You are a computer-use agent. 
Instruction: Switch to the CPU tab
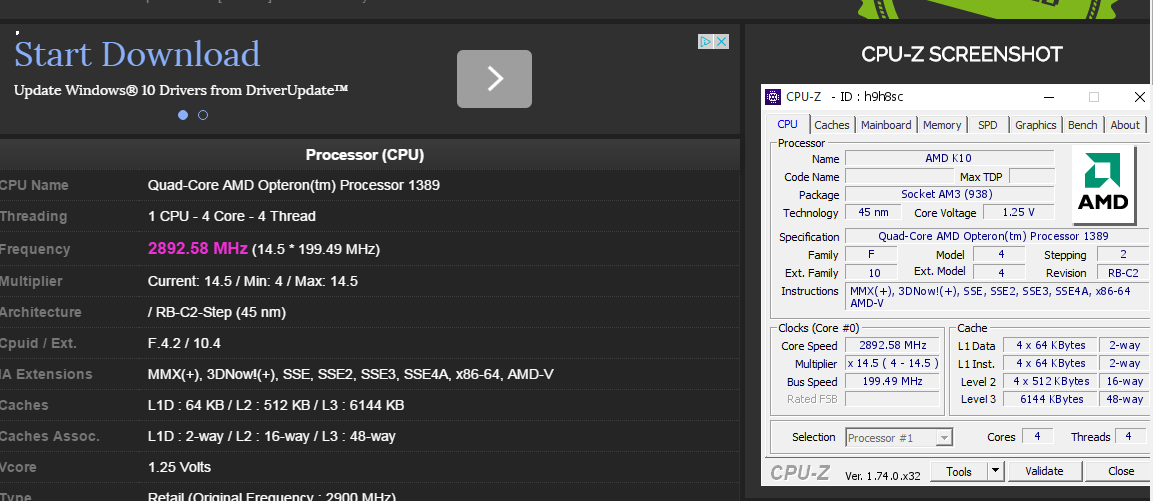tap(788, 124)
